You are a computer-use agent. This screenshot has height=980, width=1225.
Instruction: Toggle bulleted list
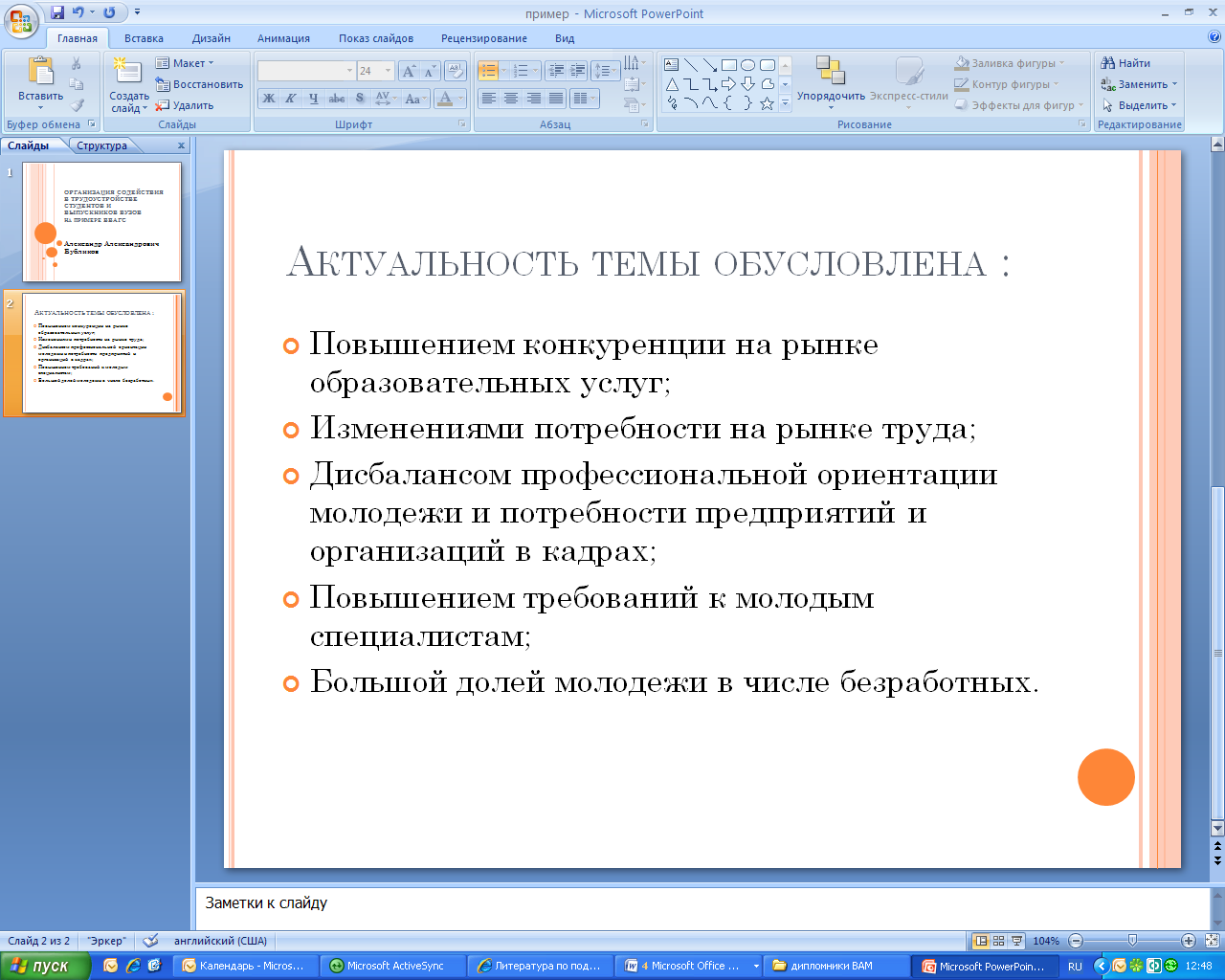pyautogui.click(x=487, y=71)
